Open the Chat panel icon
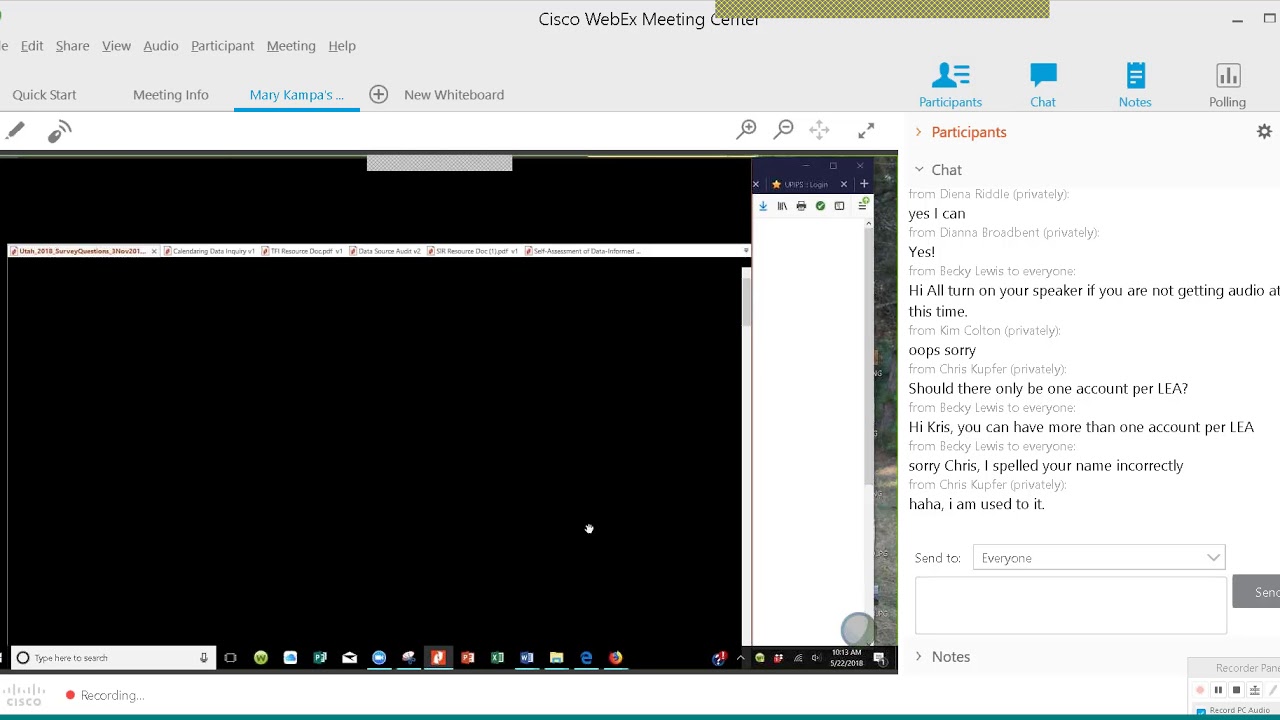 coord(1043,86)
